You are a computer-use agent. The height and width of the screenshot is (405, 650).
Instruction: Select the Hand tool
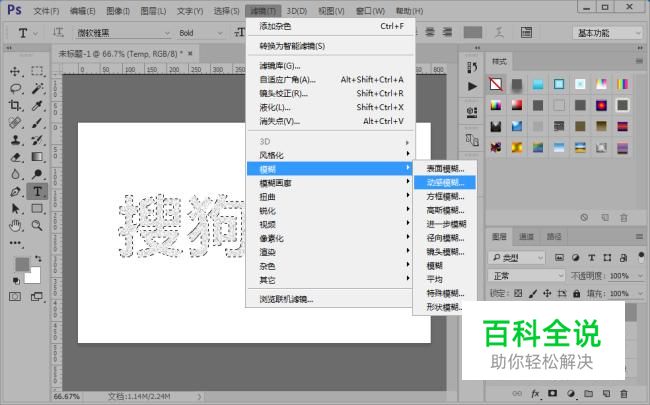15,226
